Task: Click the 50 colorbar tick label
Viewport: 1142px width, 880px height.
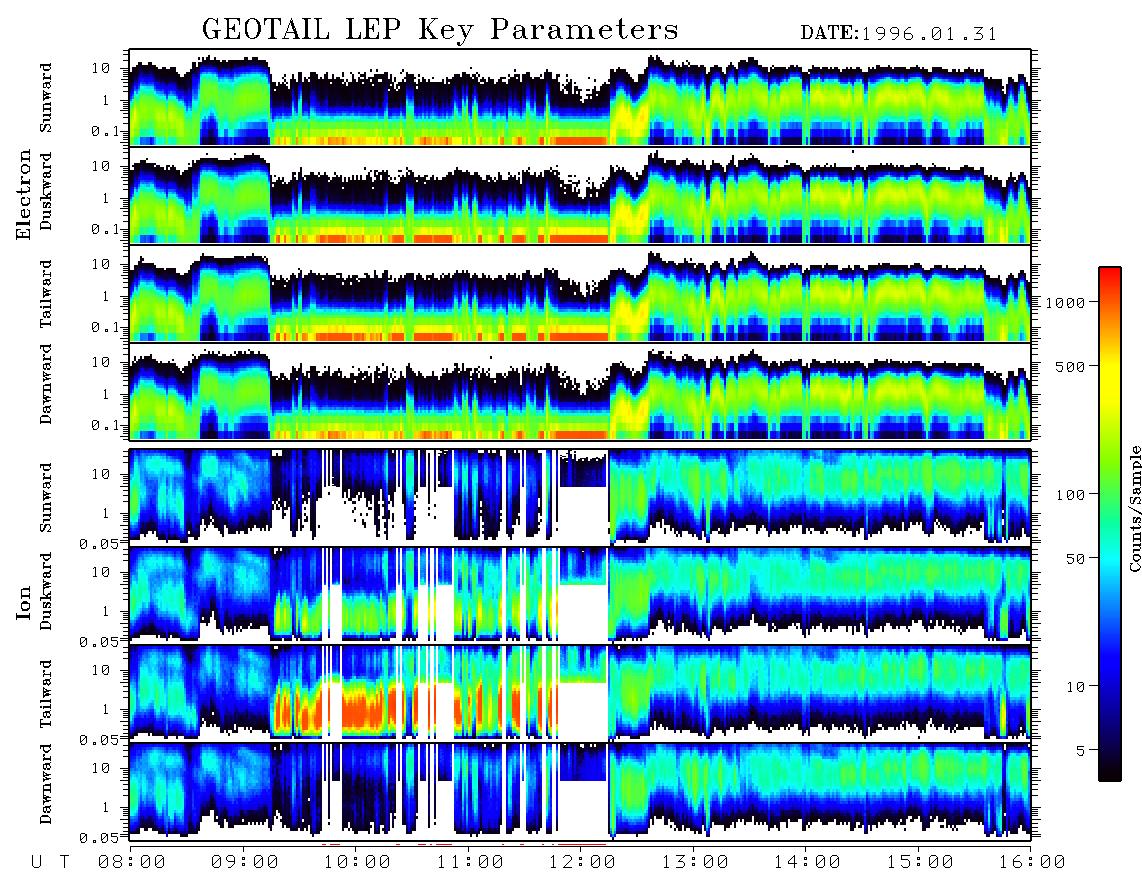Action: 1075,559
